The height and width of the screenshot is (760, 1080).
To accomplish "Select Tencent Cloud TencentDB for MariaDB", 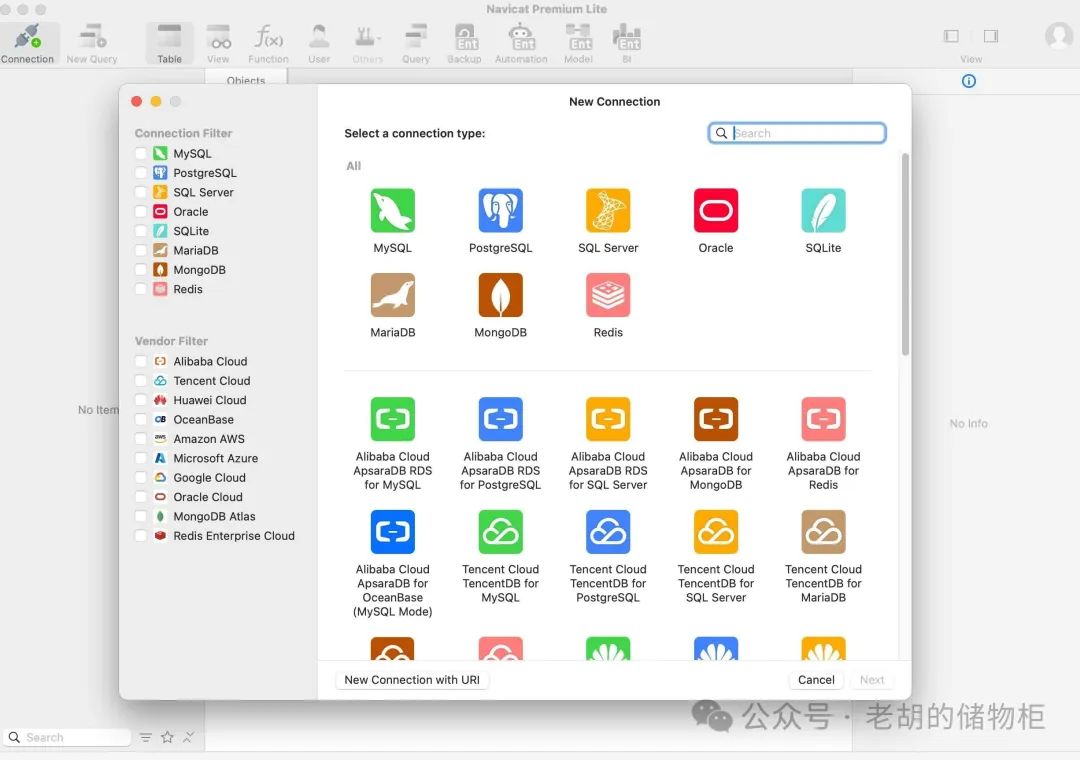I will pos(823,532).
